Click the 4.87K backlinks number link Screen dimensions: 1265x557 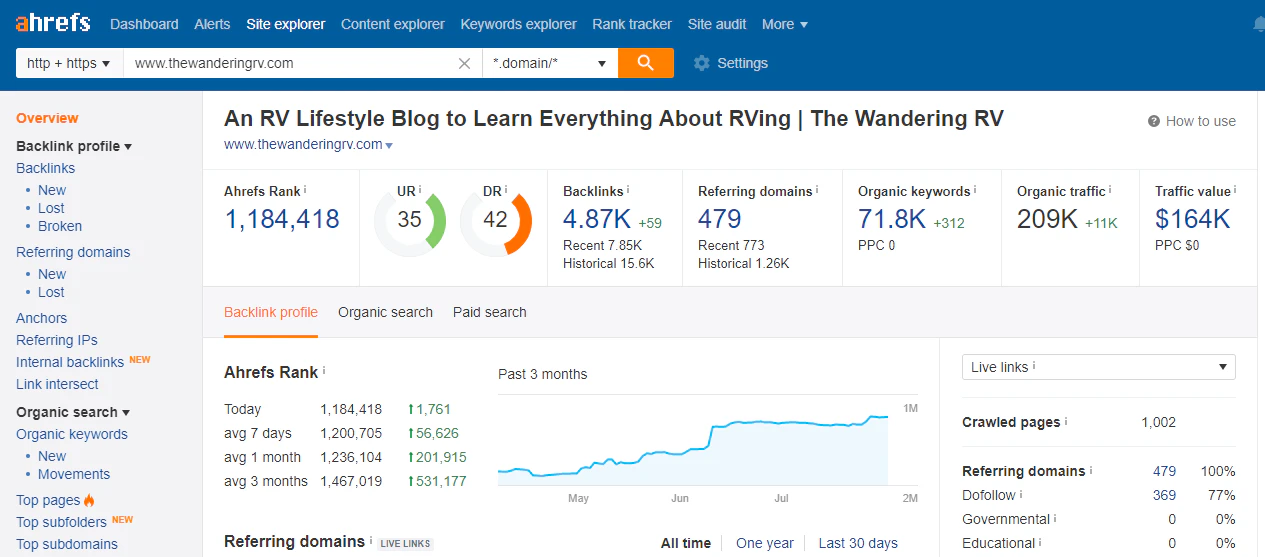pos(596,219)
